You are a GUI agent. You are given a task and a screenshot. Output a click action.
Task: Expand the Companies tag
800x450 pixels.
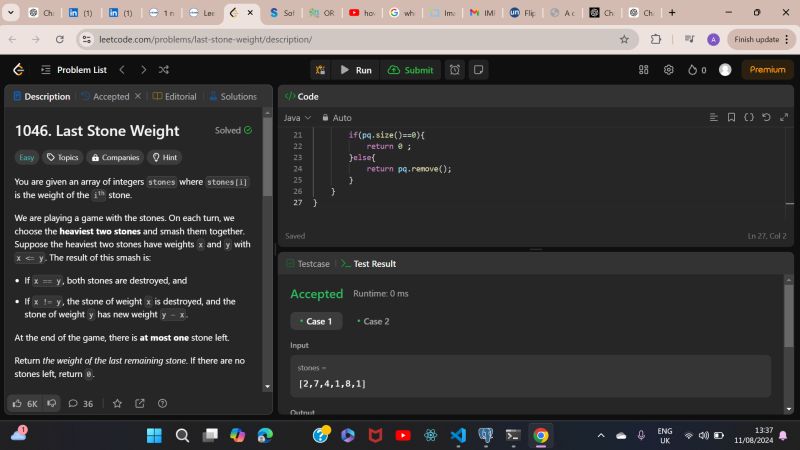(115, 157)
